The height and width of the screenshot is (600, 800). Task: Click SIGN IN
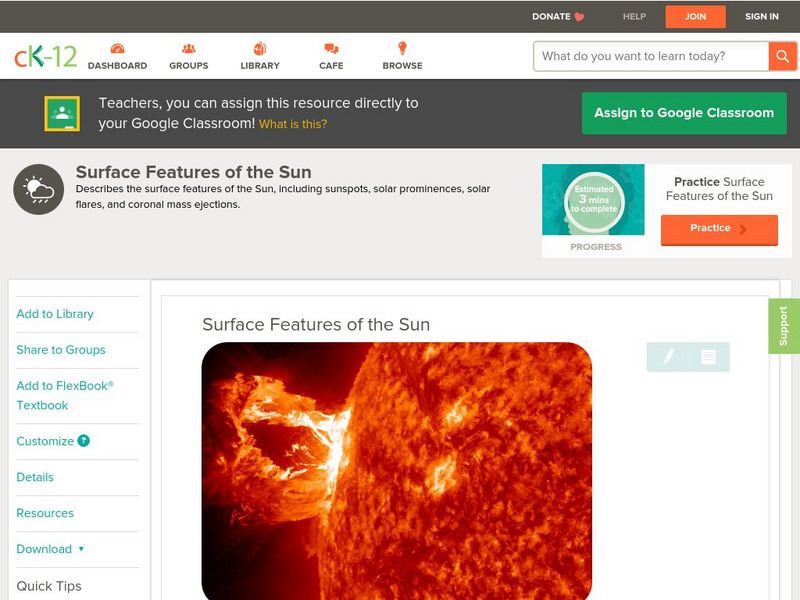point(762,17)
